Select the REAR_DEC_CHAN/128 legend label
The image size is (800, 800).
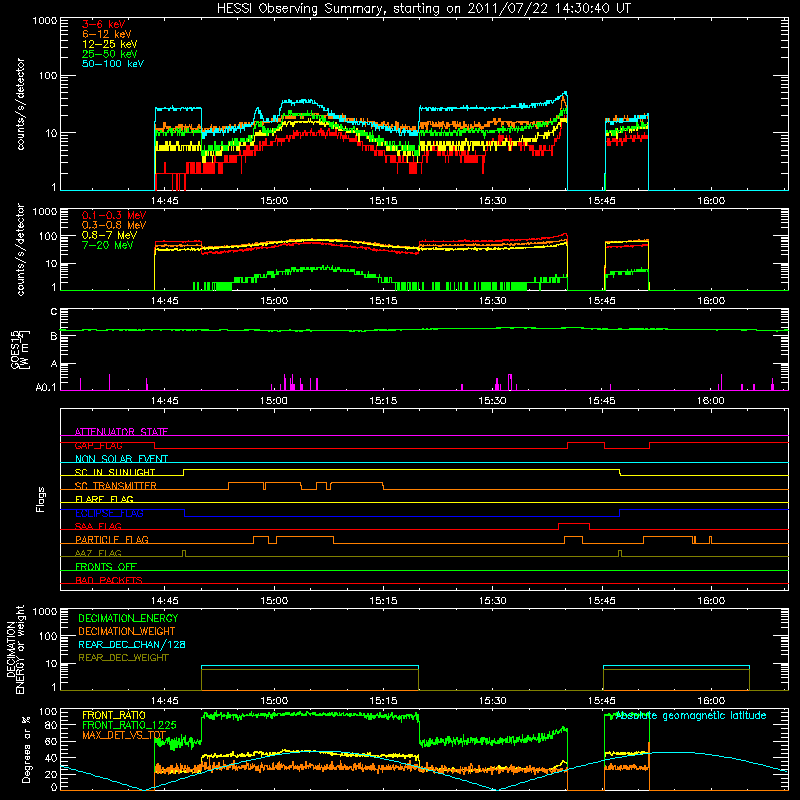(x=132, y=645)
